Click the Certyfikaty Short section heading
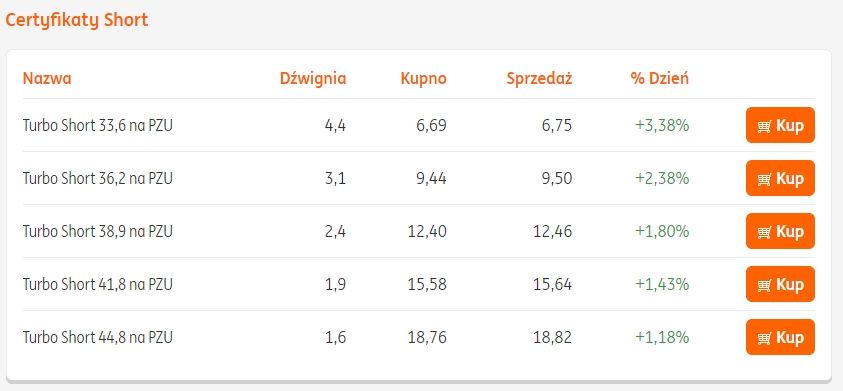Image resolution: width=843 pixels, height=391 pixels. tap(76, 20)
